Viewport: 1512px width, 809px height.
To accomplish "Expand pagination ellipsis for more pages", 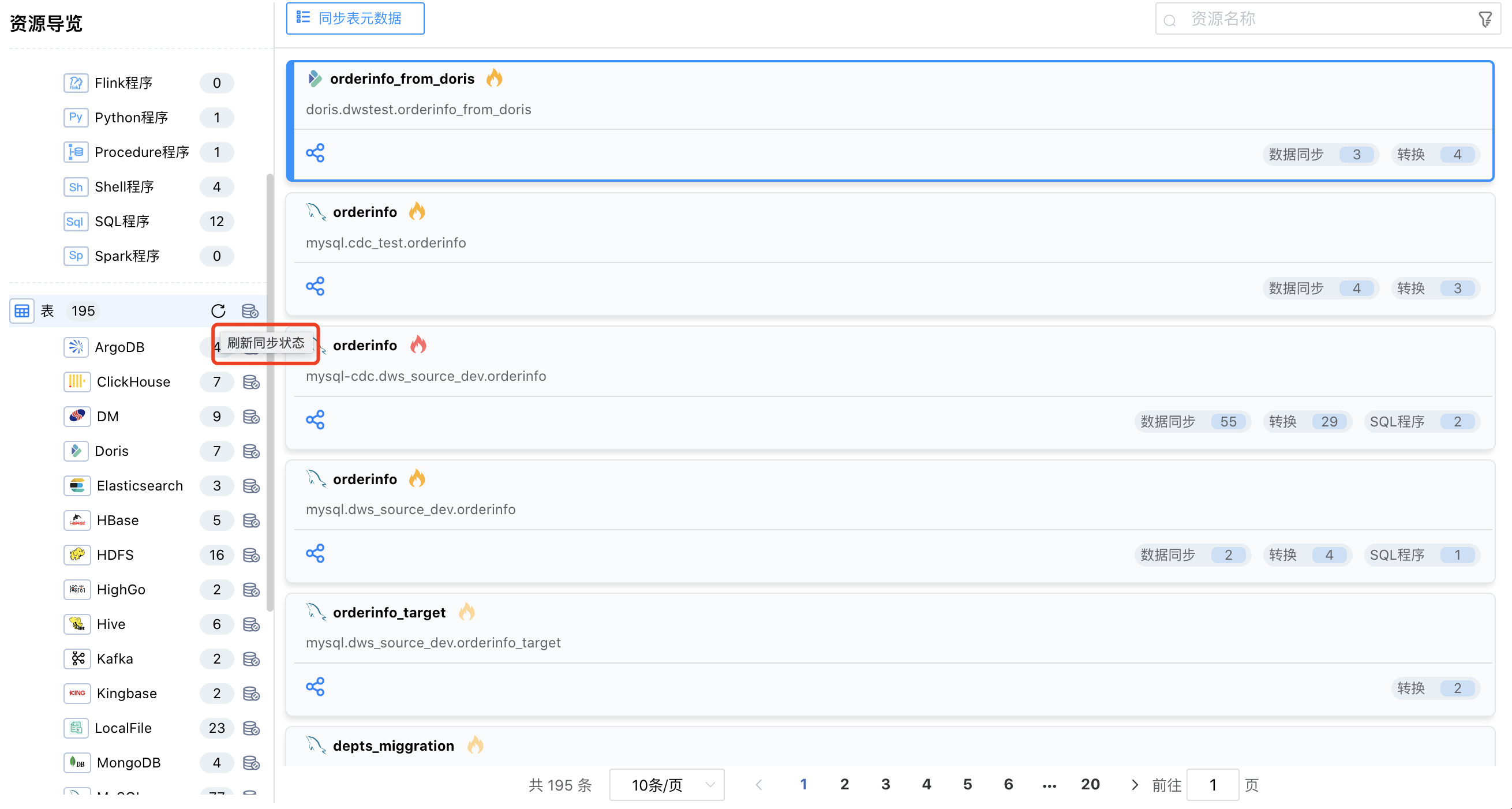I will [1050, 784].
